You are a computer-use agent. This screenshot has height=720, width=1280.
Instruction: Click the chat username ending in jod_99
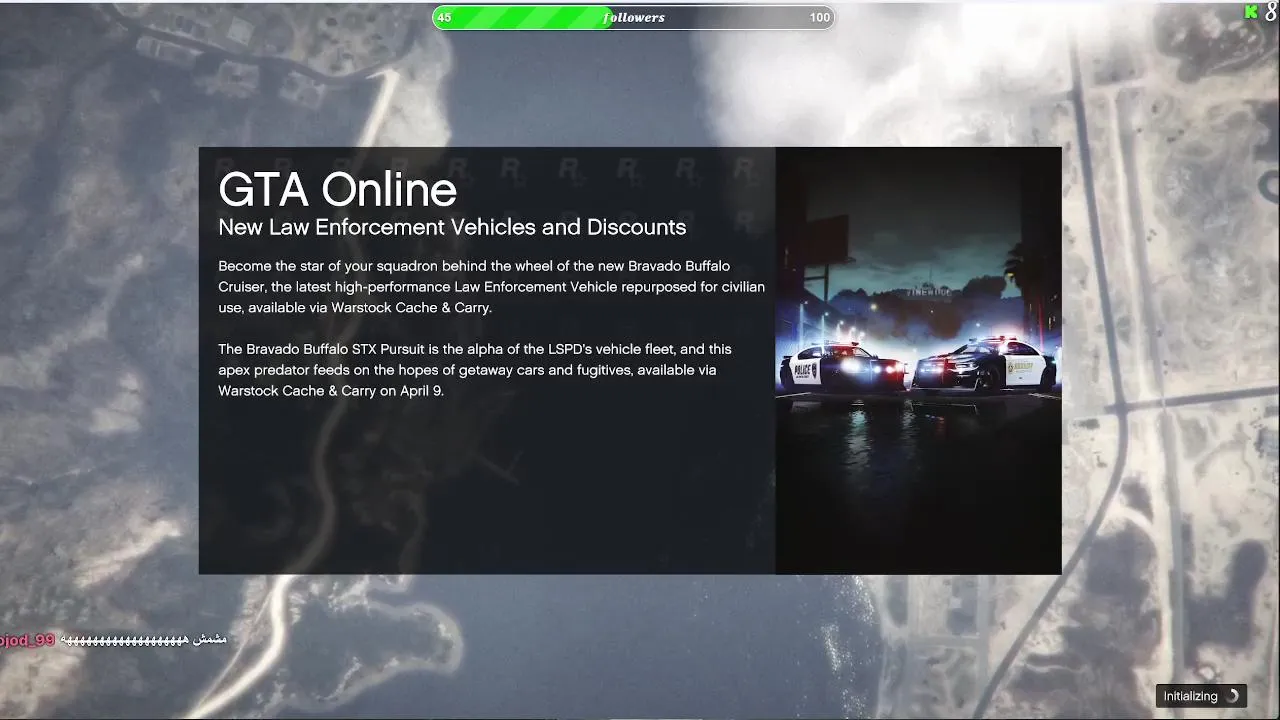coord(27,640)
